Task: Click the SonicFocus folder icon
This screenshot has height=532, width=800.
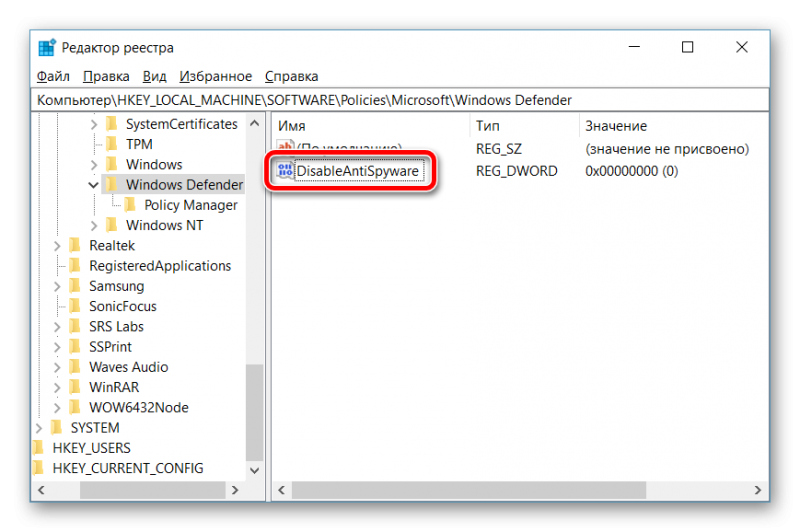Action: [x=75, y=306]
